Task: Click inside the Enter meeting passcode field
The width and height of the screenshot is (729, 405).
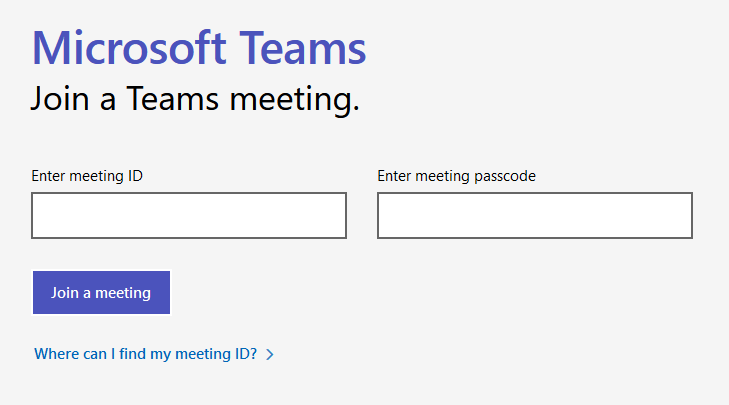Action: tap(535, 216)
